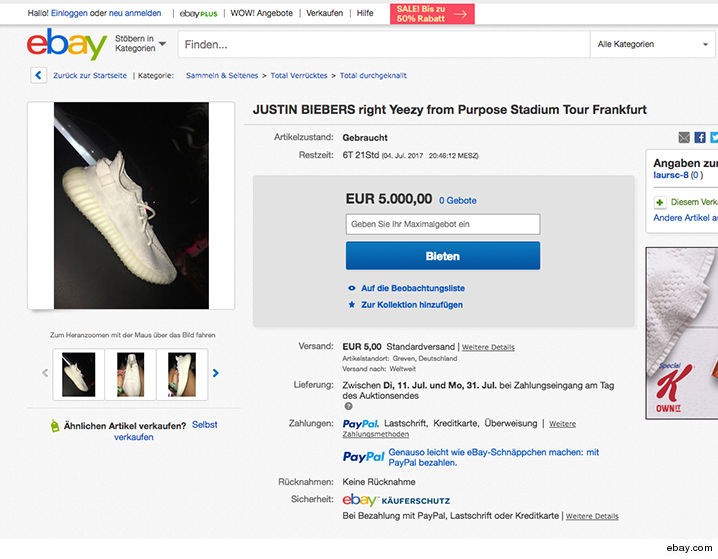The image size is (718, 559).
Task: Click the SALE 50% Rabatt banner
Action: [x=432, y=14]
